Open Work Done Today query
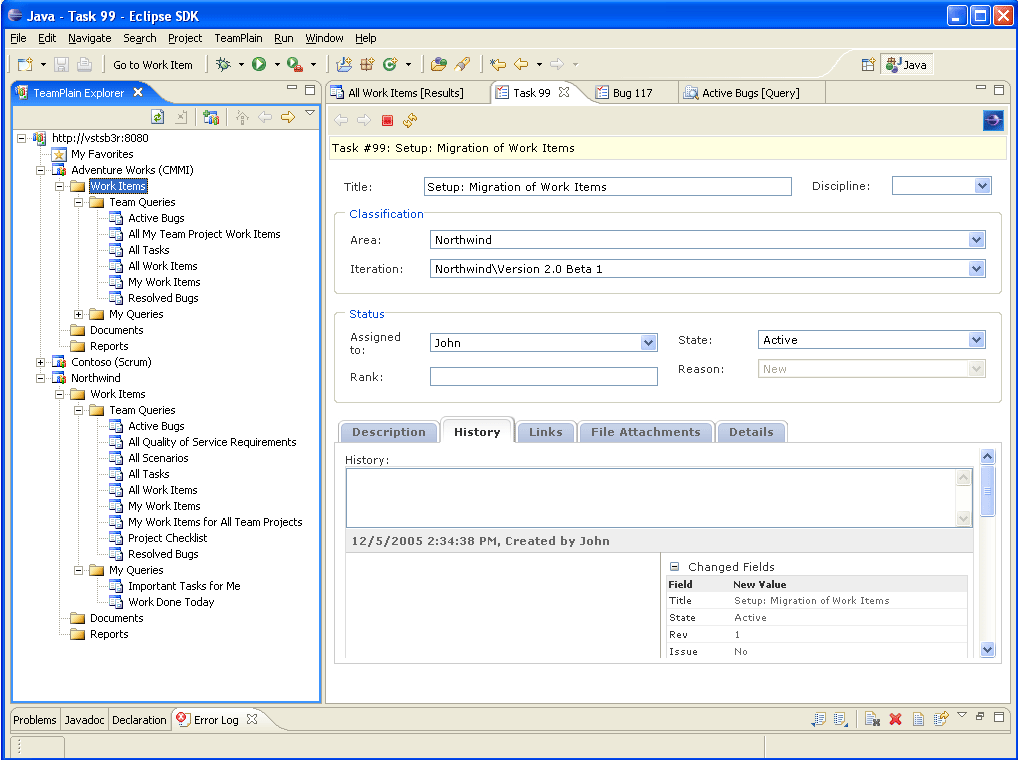Screen dimensions: 1018x760 (x=171, y=602)
